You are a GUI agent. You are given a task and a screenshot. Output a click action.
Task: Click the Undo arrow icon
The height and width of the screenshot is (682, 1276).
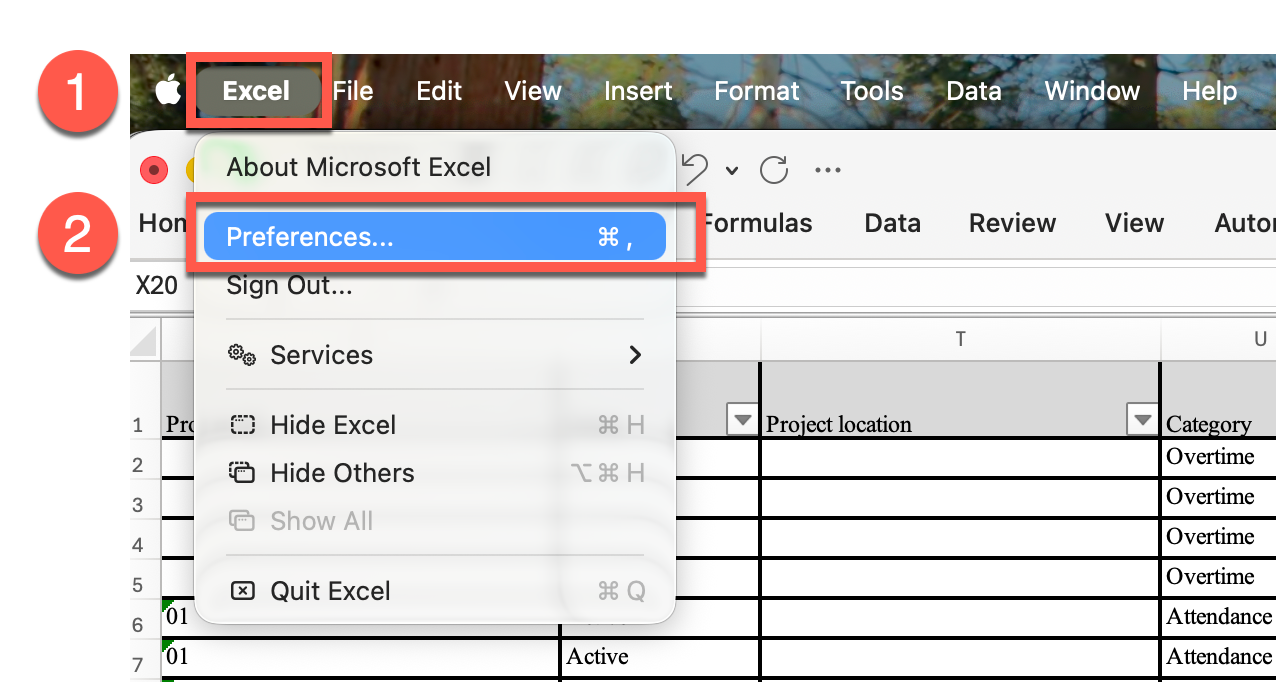[696, 168]
